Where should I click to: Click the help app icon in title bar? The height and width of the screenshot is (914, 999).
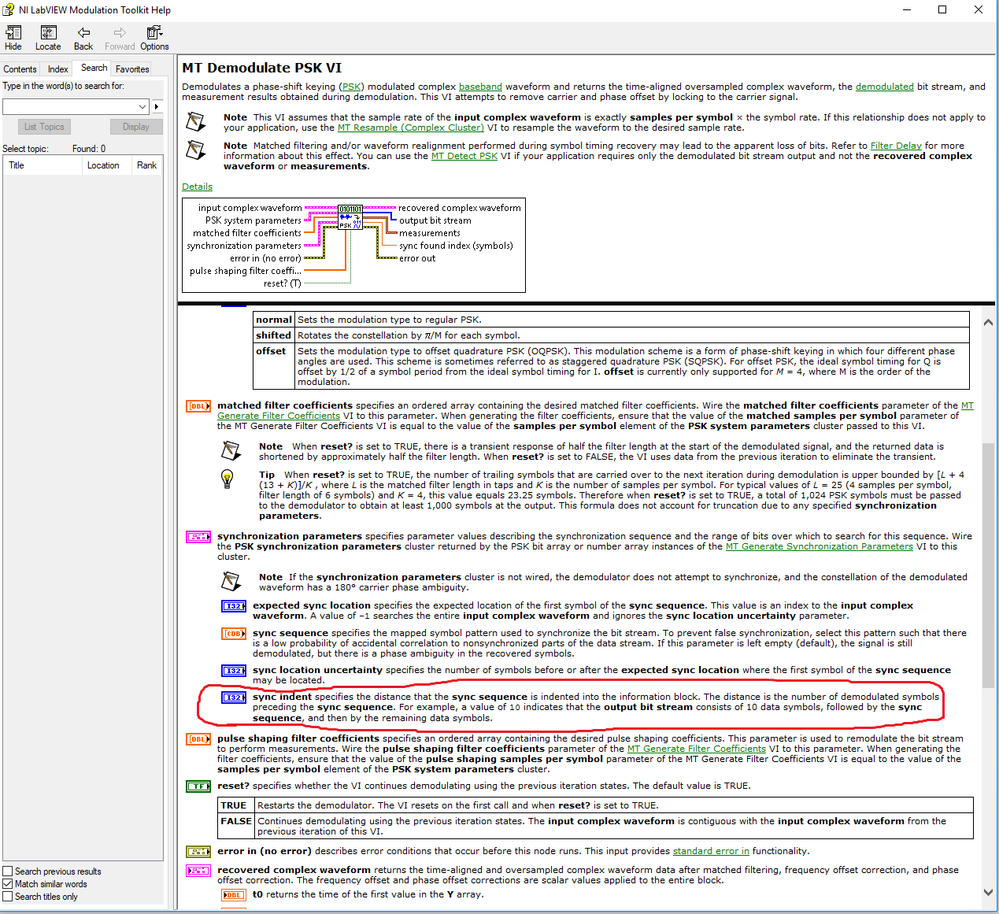click(8, 10)
